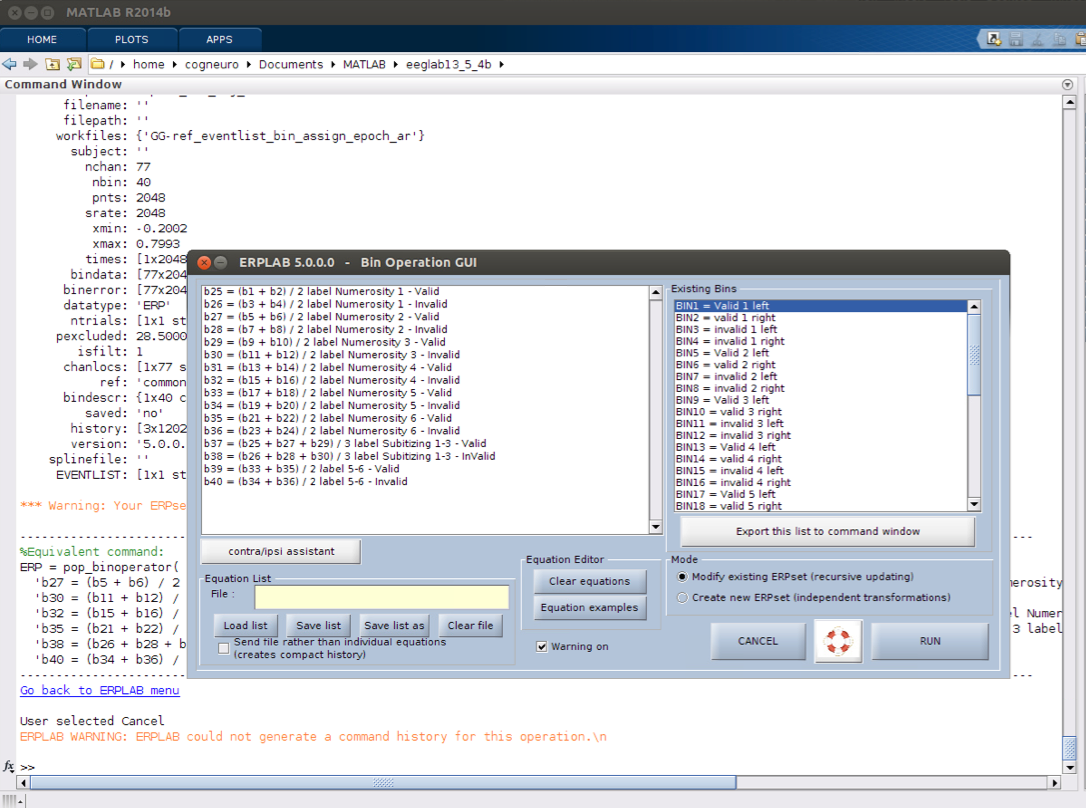Click the contra/ipsi assistant button

click(x=281, y=551)
